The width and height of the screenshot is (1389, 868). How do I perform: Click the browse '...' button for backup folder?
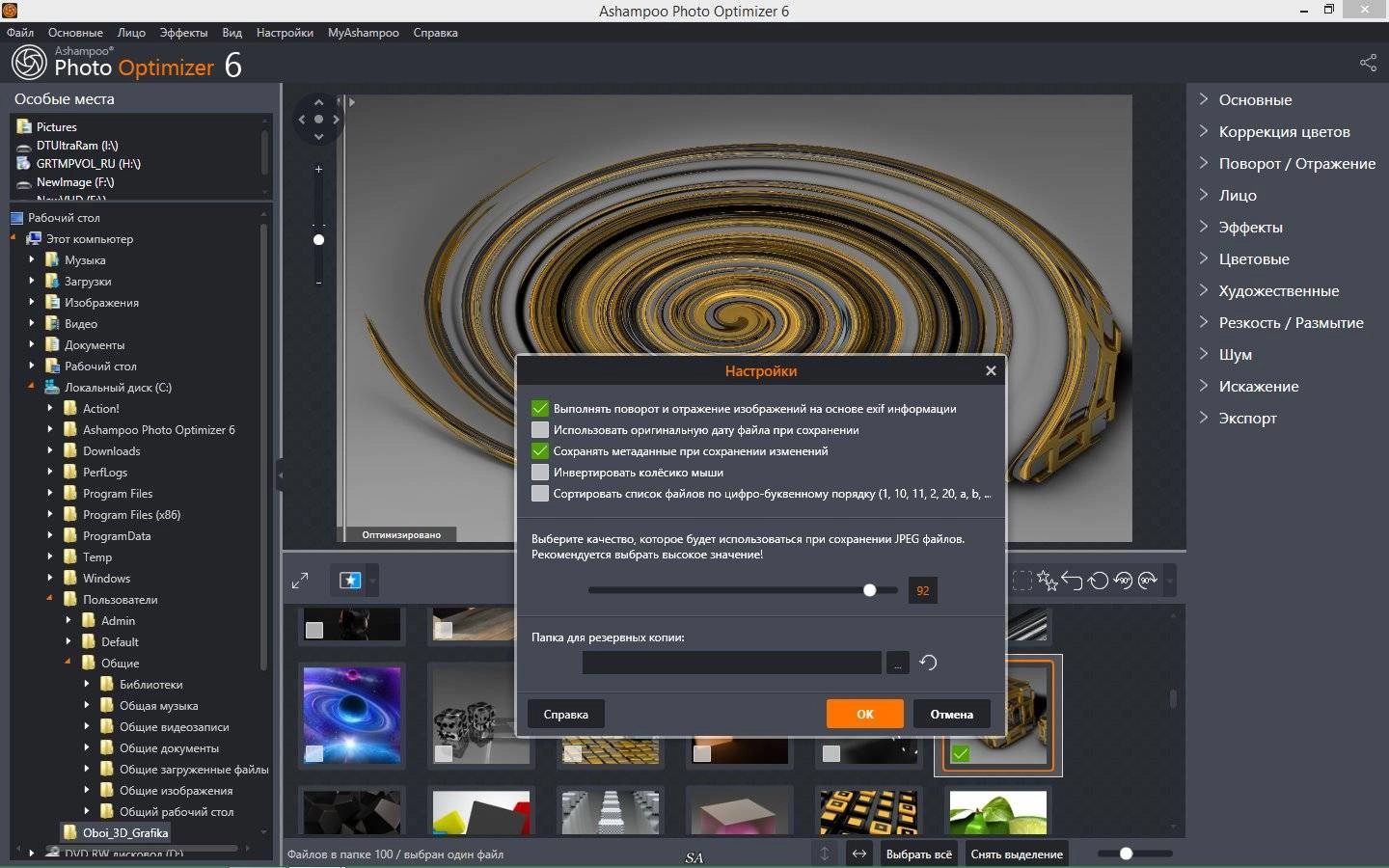[x=897, y=663]
